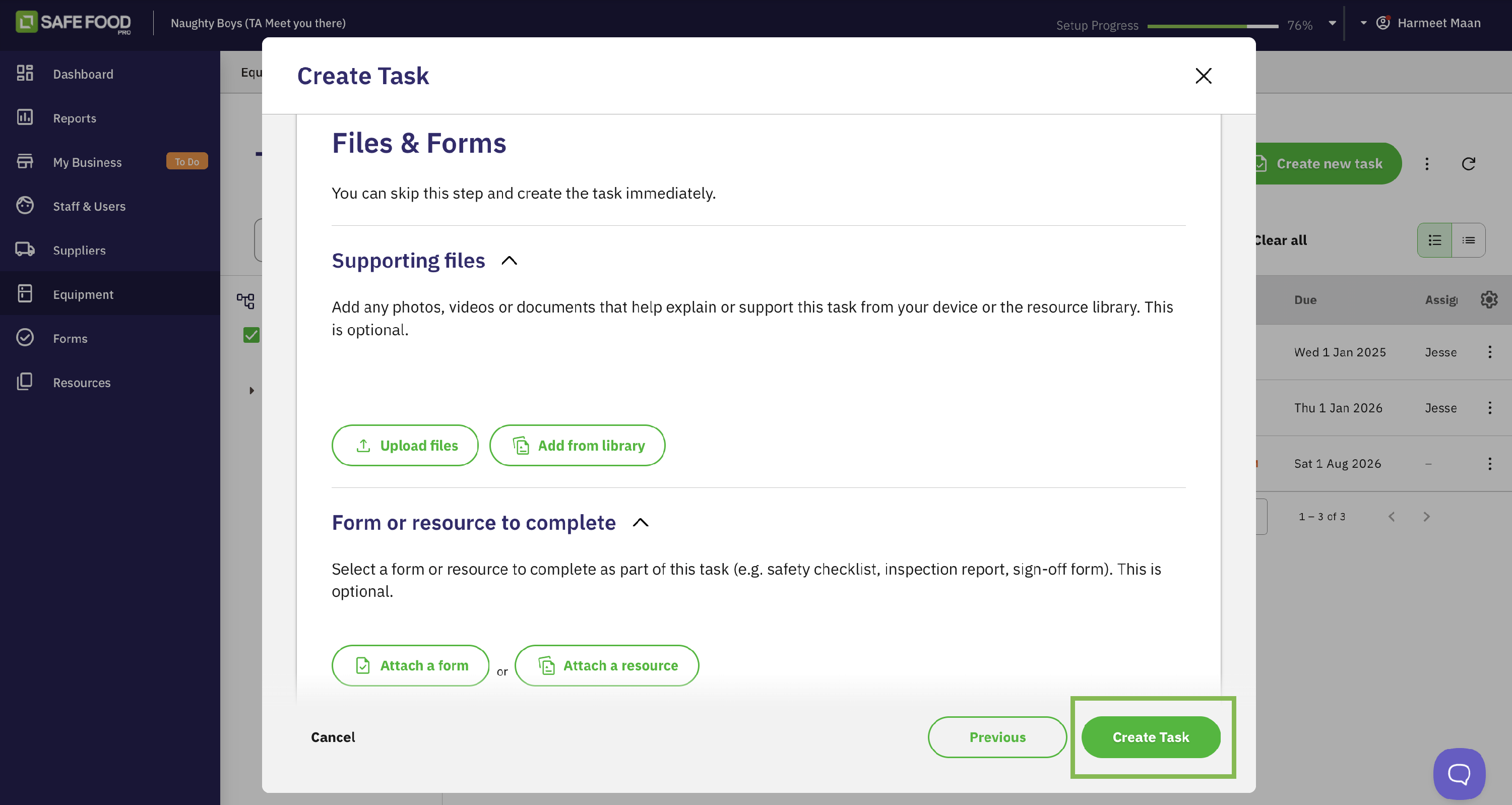The image size is (1512, 805).
Task: Open Suppliers from the sidebar
Action: [x=110, y=250]
